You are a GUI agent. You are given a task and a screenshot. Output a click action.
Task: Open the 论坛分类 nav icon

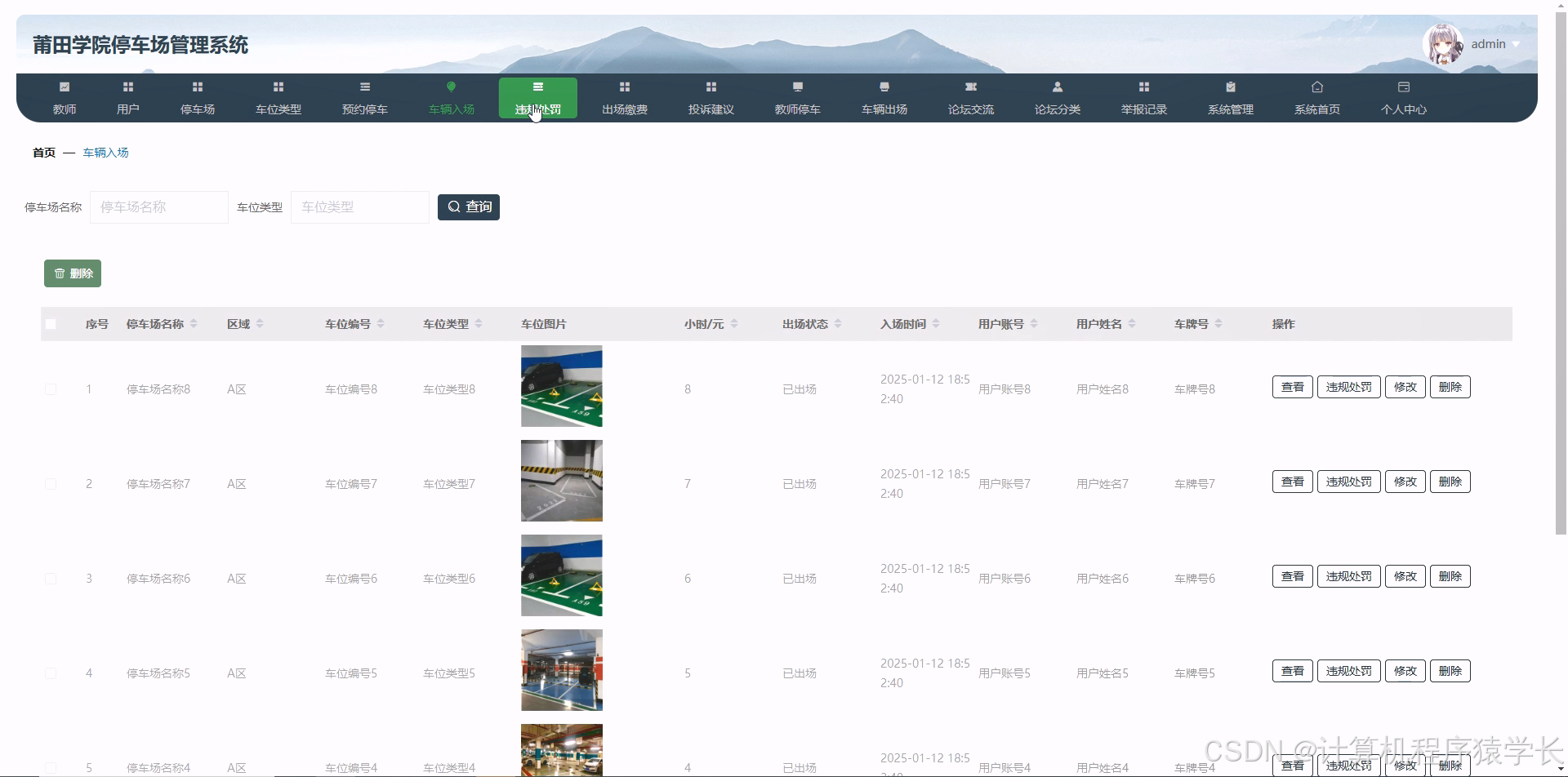tap(1058, 87)
